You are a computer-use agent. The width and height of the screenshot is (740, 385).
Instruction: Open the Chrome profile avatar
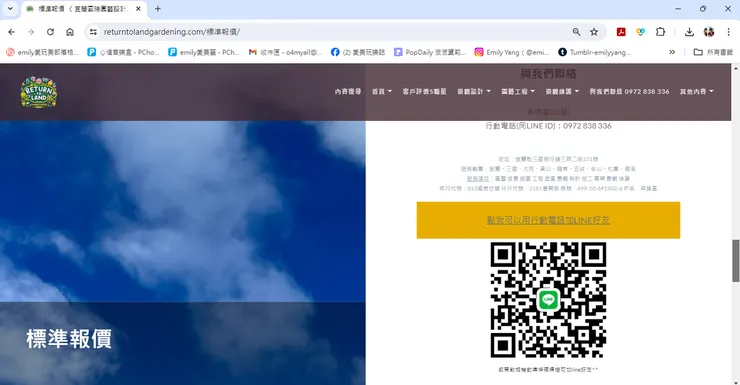[x=709, y=32]
